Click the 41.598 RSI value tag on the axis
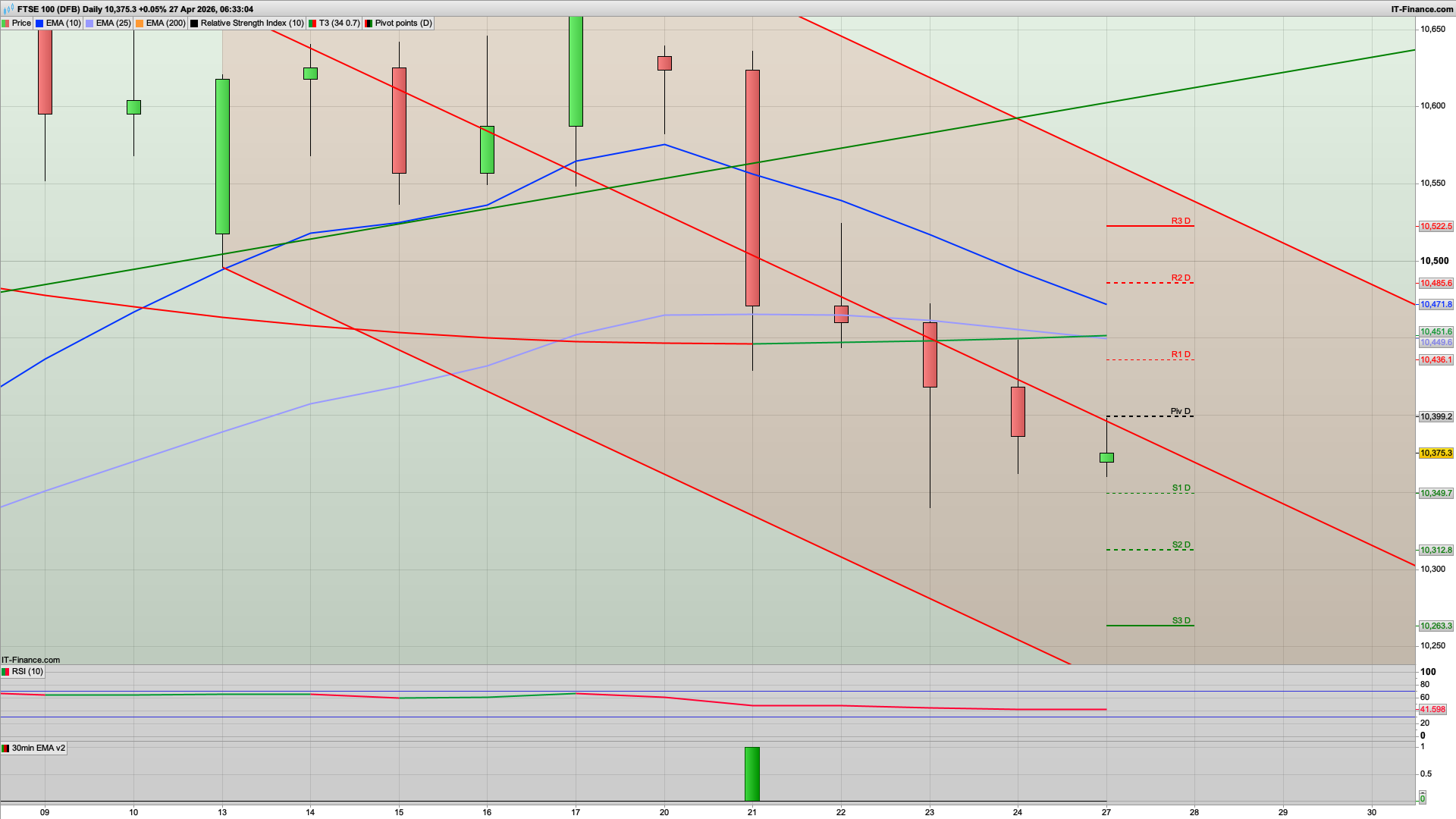Image resolution: width=1456 pixels, height=819 pixels. pos(1434,710)
